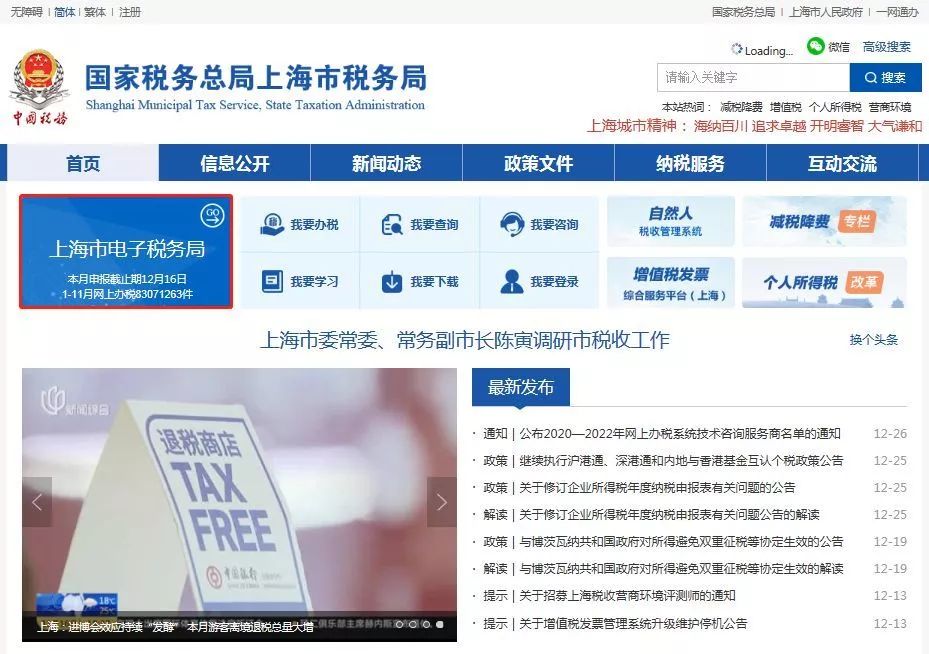Viewport: 929px width, 654px height.
Task: Focus the keyword search input field
Action: (x=753, y=78)
